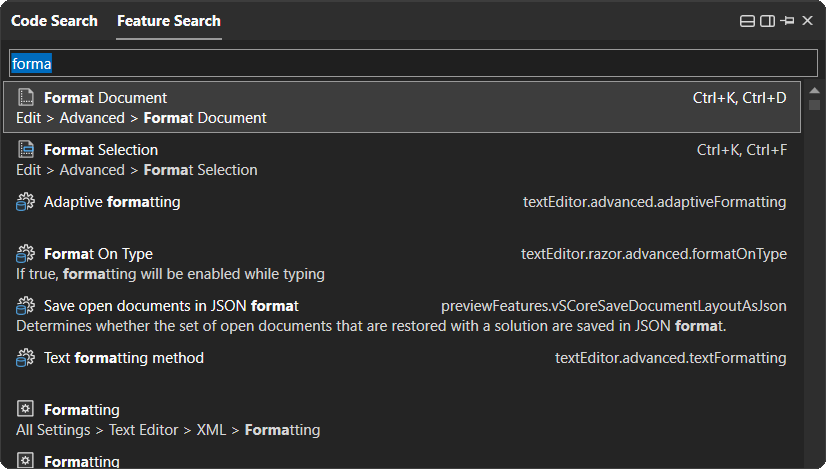
Task: Click the Save open documents in JSON format icon
Action: 26,306
